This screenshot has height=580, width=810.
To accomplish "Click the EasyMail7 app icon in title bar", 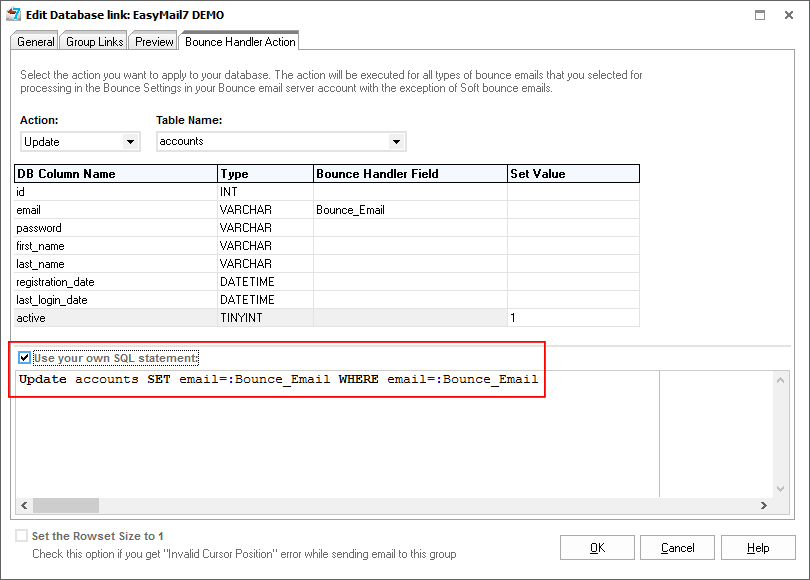I will coord(13,14).
